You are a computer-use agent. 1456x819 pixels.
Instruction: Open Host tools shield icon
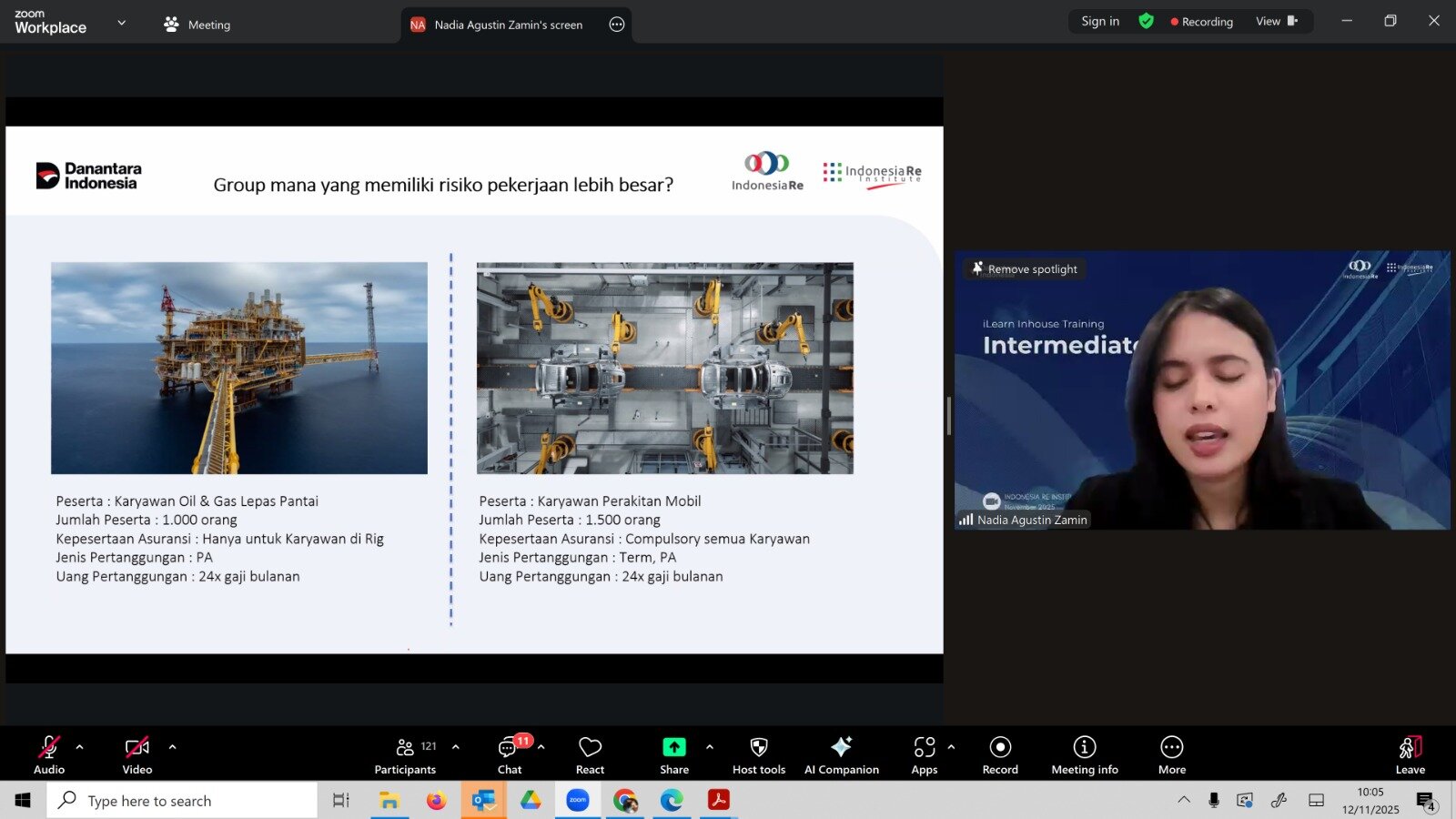(758, 755)
